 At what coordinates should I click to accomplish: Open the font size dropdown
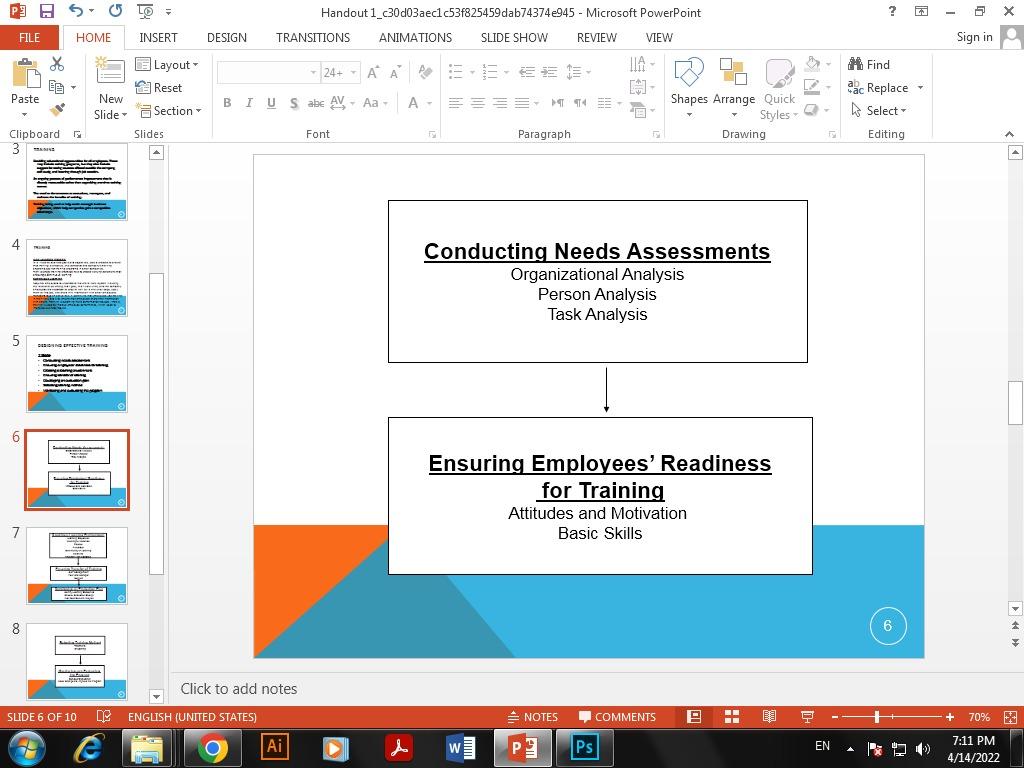(x=351, y=72)
